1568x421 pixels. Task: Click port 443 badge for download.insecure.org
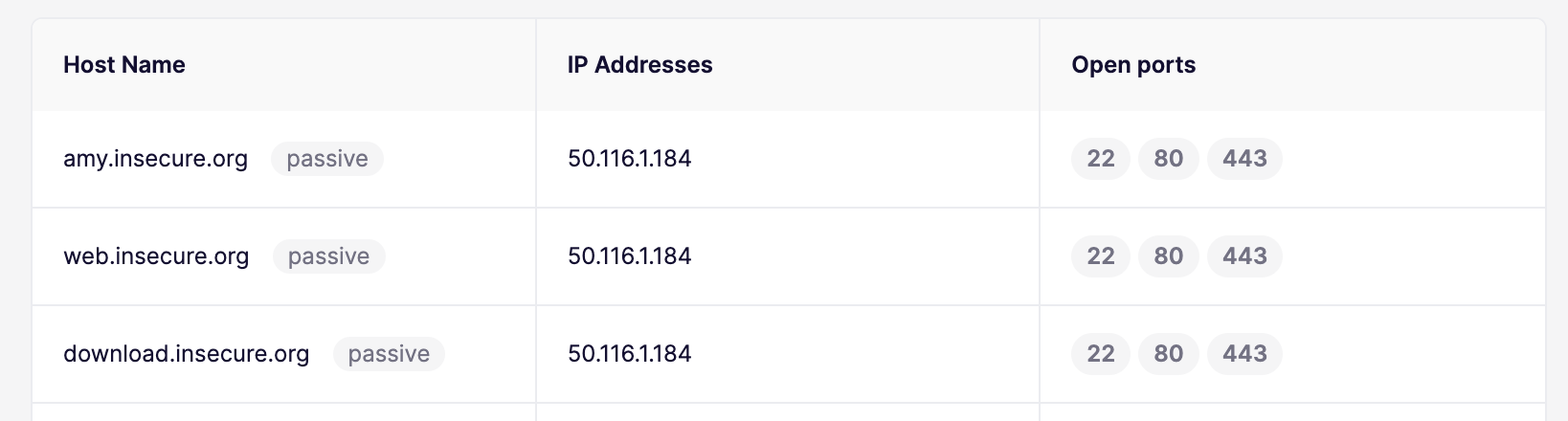[1244, 354]
